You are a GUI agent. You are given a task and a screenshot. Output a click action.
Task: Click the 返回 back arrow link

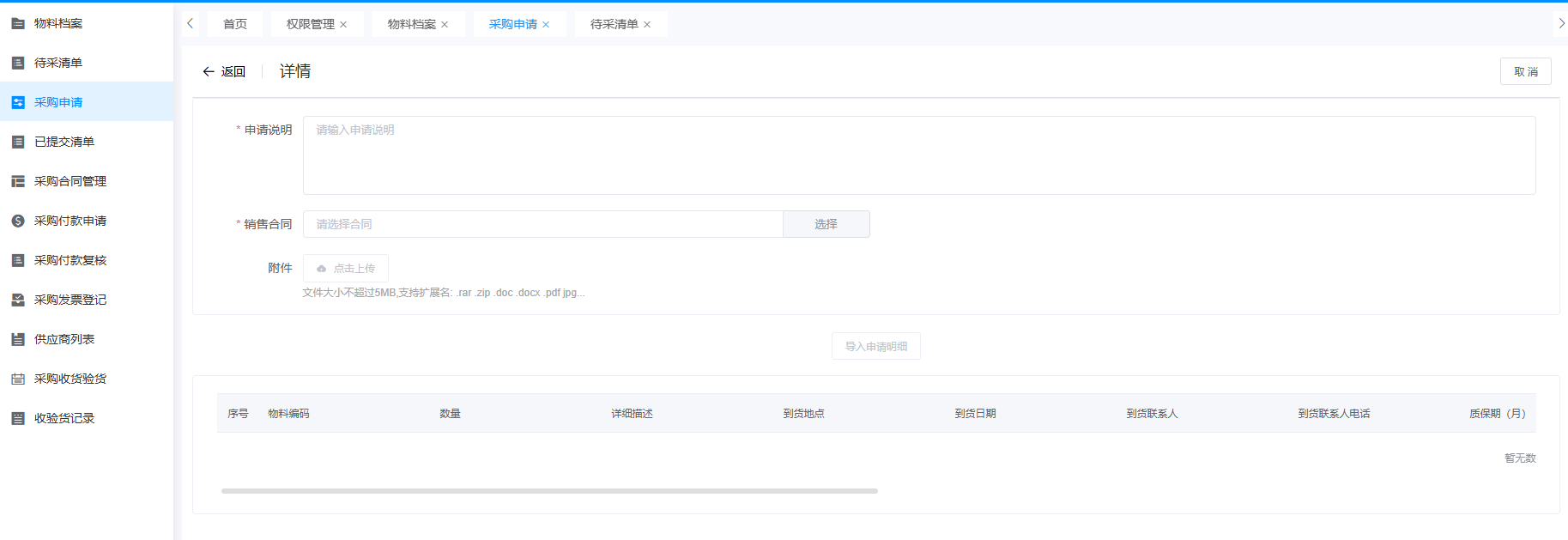pos(223,71)
